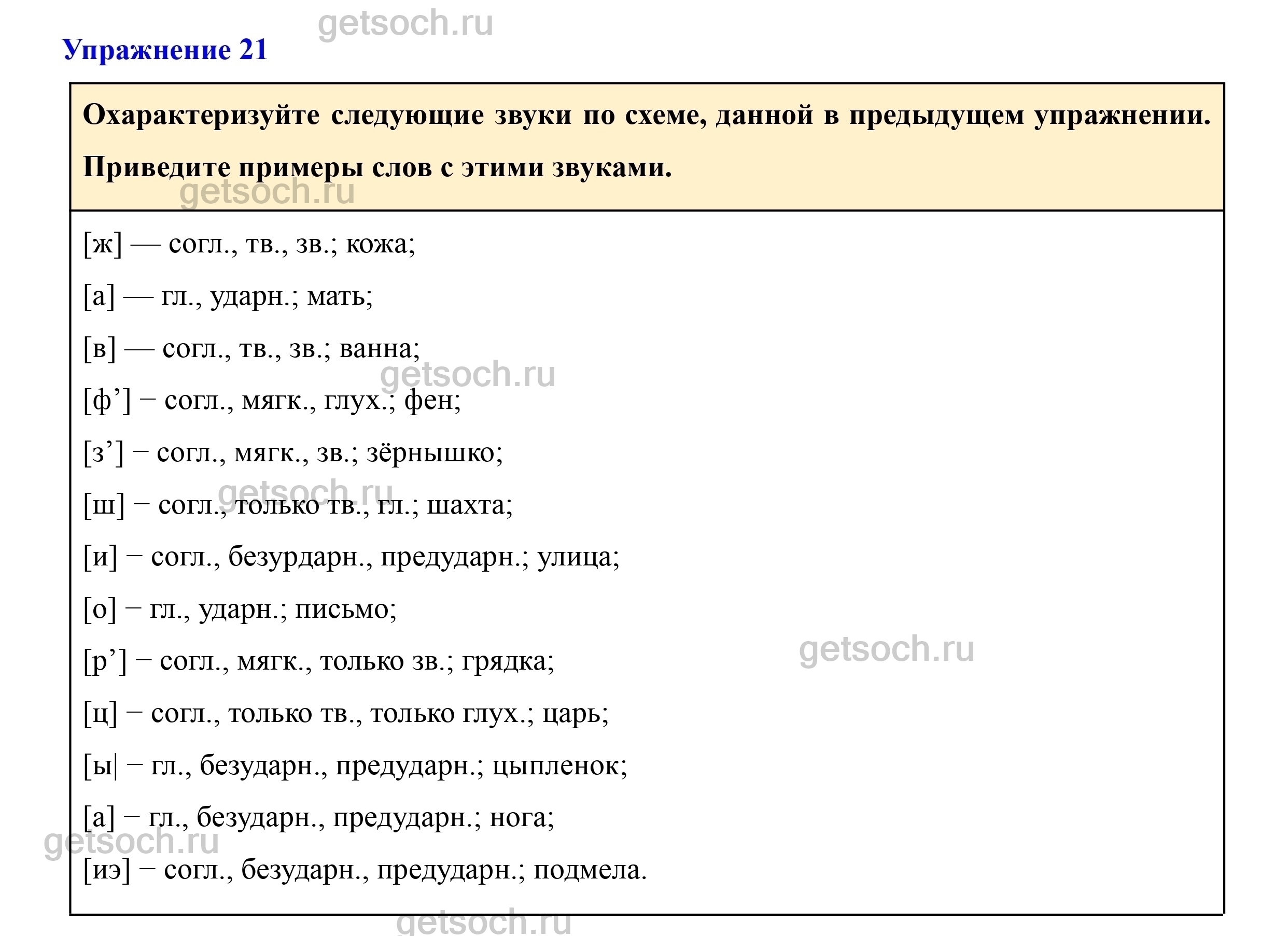Click the getsoch.ru watermark at top

click(405, 24)
